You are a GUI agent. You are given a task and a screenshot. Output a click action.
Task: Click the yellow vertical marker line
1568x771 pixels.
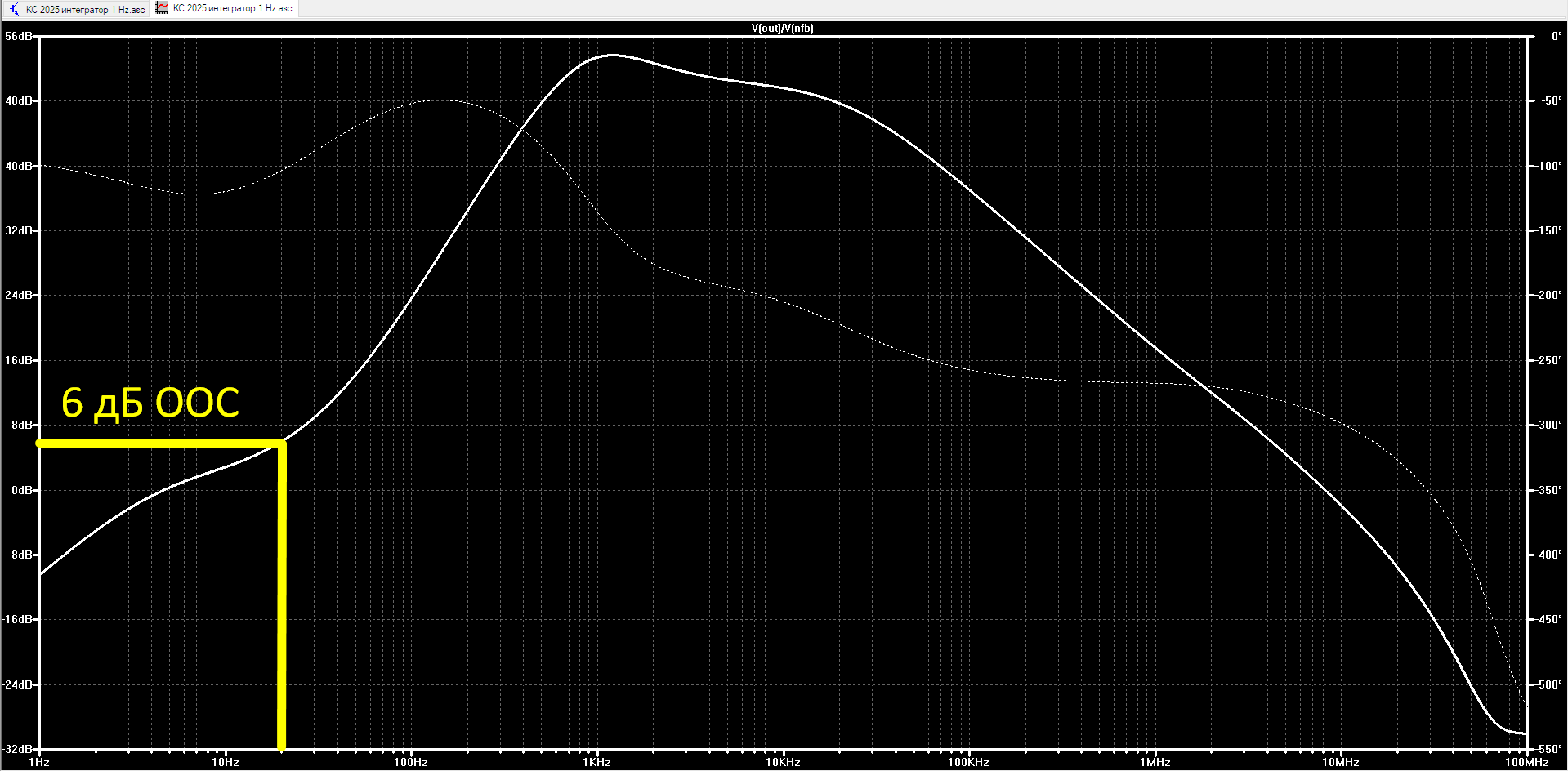pos(282,596)
